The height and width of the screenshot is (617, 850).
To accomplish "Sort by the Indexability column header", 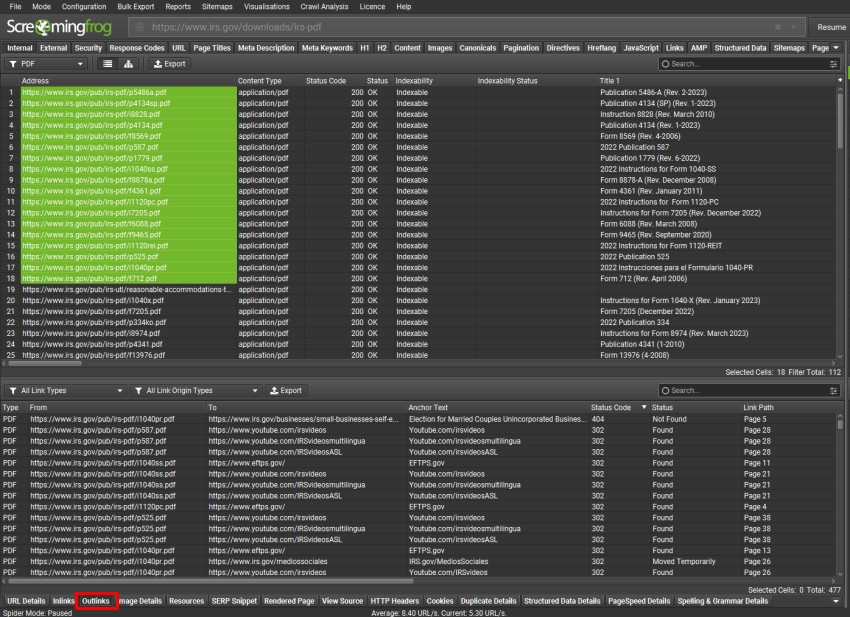I will click(x=435, y=81).
